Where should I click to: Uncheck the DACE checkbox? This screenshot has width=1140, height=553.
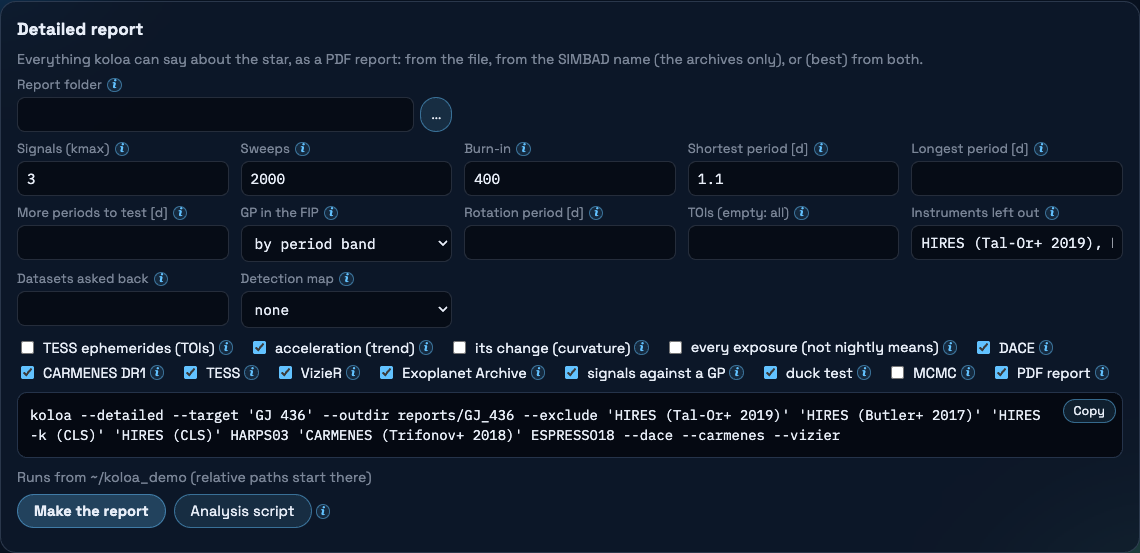984,348
